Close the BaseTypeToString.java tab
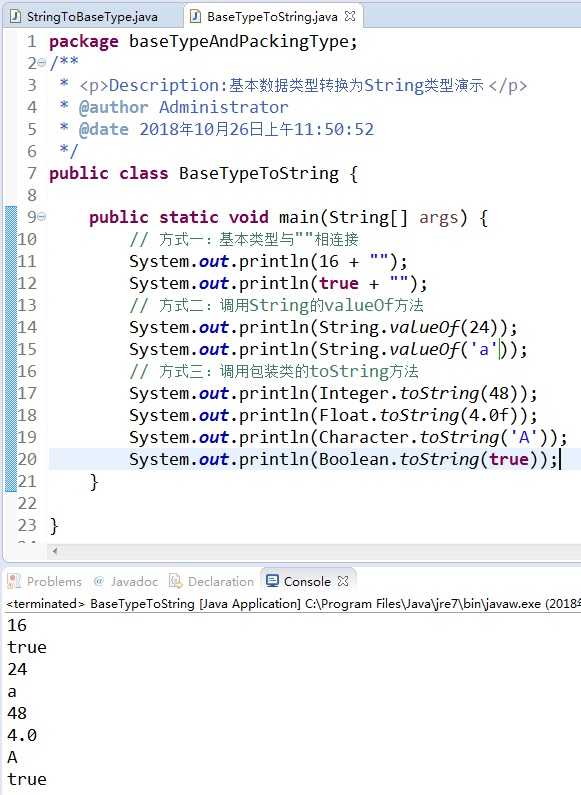The height and width of the screenshot is (795, 581). [350, 16]
